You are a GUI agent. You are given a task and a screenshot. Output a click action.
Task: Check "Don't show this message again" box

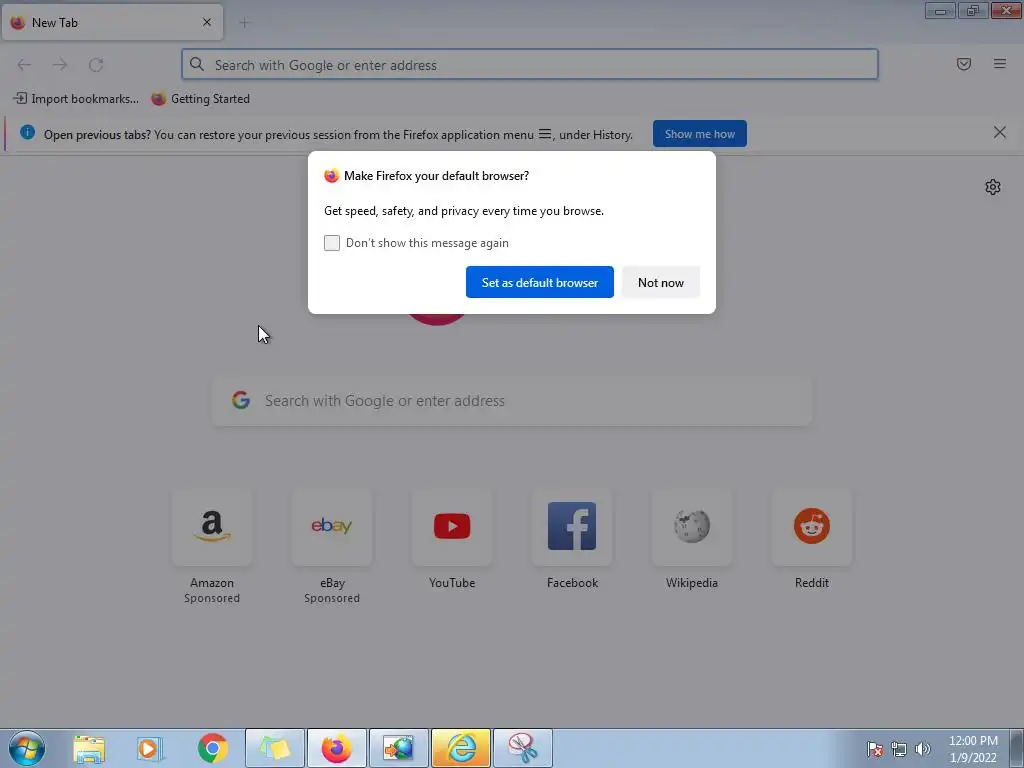pos(332,243)
